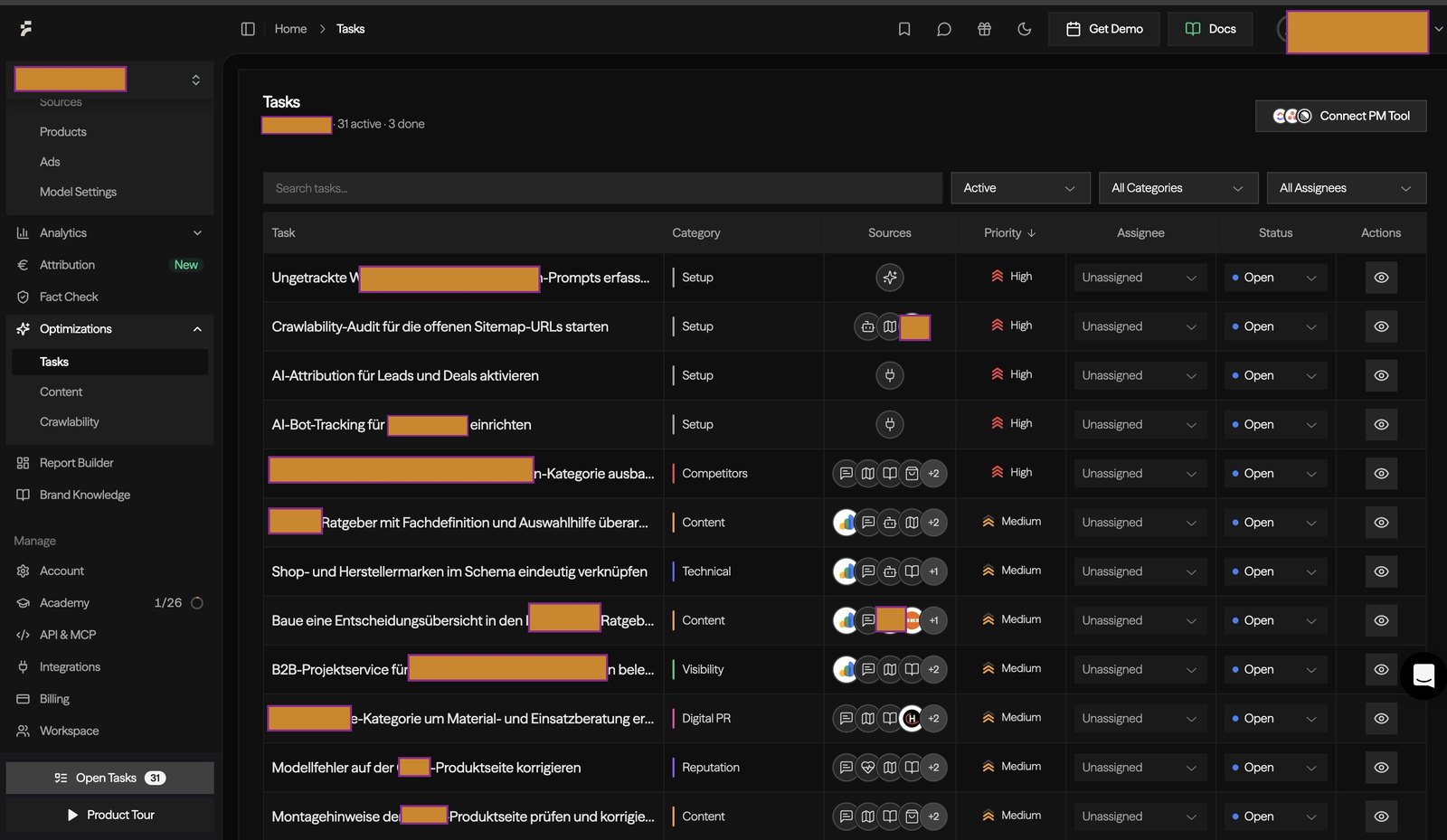Click the app logo in top-left corner
The image size is (1447, 840).
(26, 29)
